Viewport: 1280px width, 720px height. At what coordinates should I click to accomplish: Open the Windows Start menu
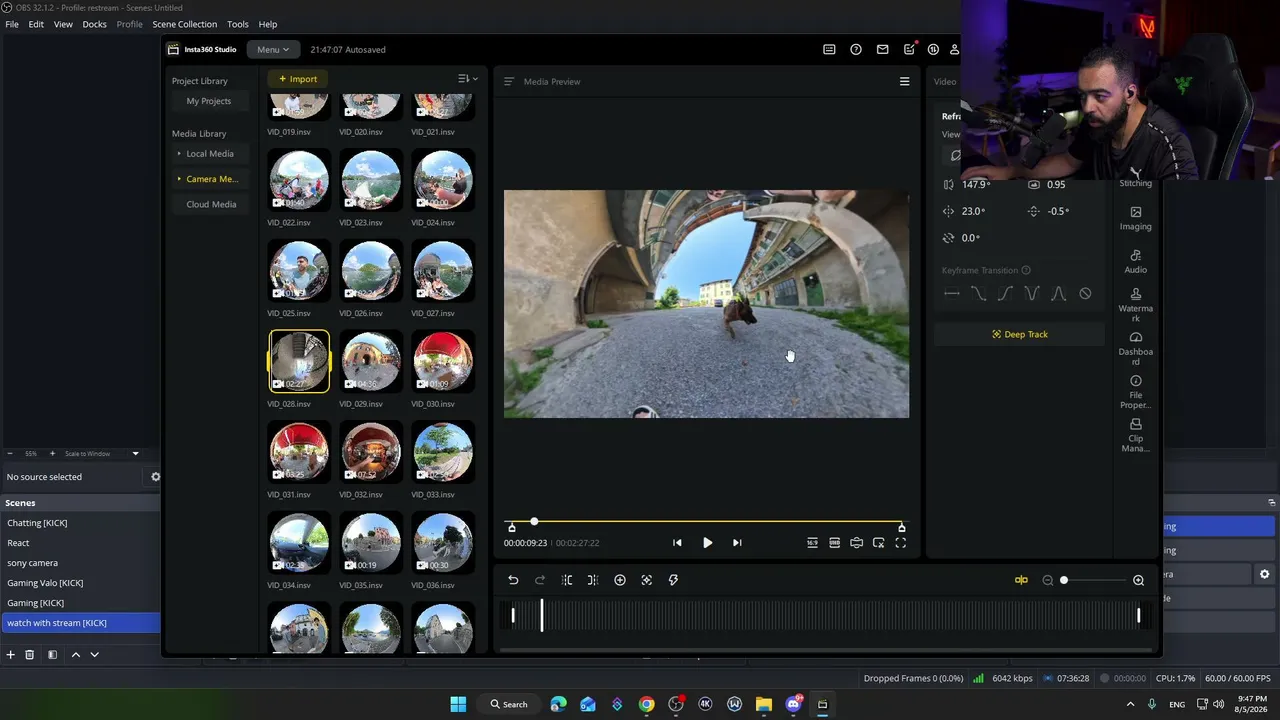click(x=458, y=704)
